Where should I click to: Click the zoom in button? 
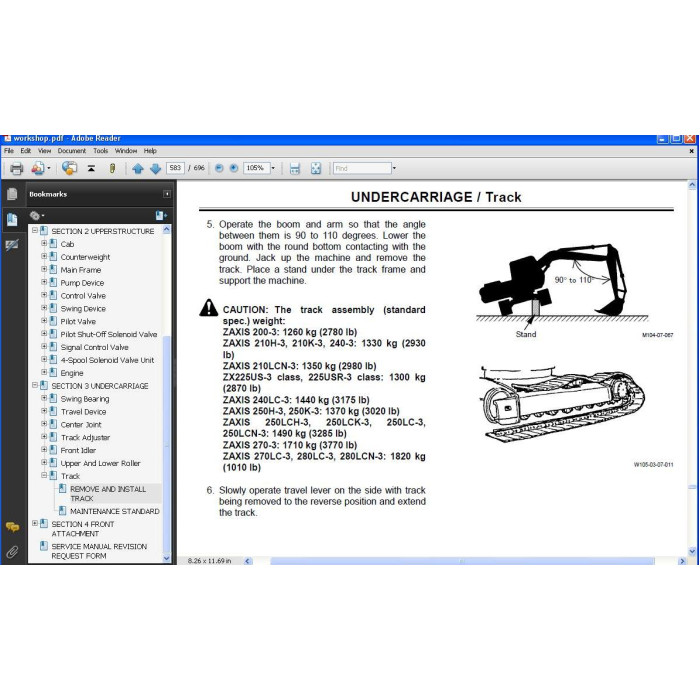(233, 168)
